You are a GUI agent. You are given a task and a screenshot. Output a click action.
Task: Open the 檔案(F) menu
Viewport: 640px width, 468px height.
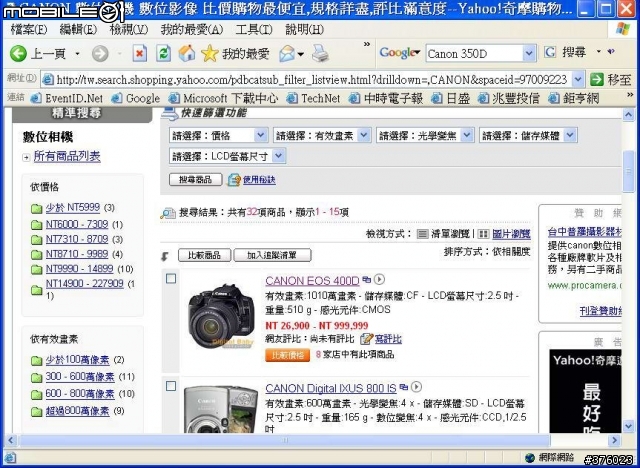pos(29,29)
